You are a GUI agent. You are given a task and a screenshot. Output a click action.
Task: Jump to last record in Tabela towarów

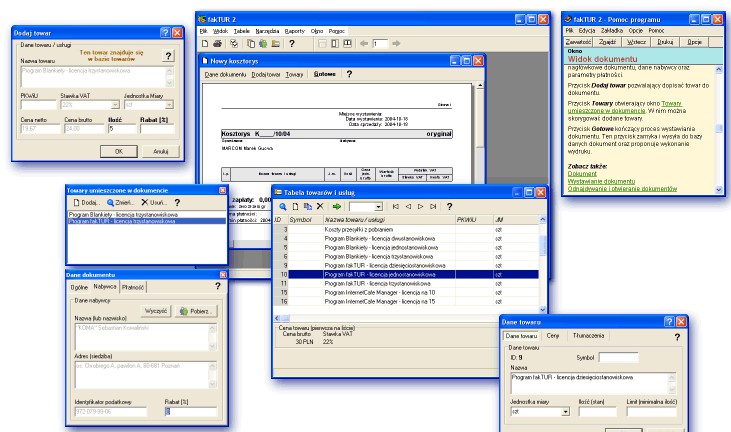click(433, 206)
